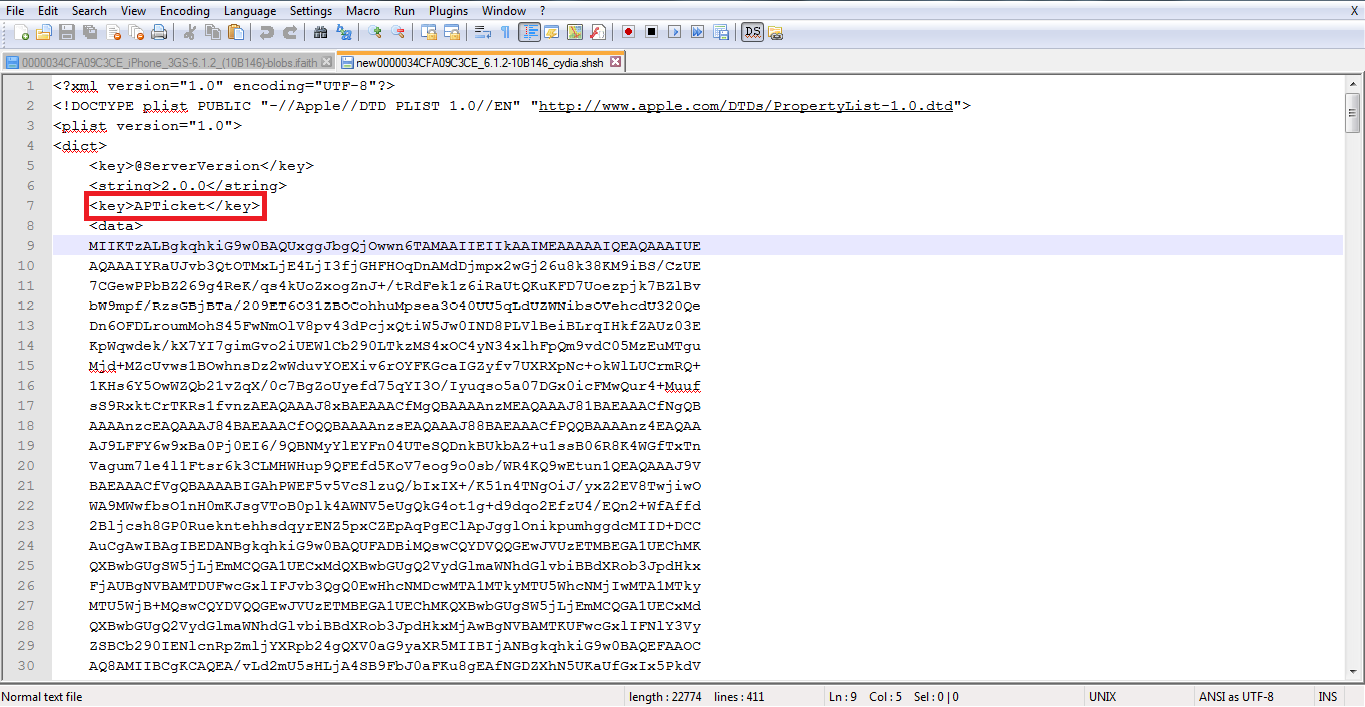This screenshot has width=1365, height=707.
Task: Save the current file via toolbar
Action: tap(67, 32)
